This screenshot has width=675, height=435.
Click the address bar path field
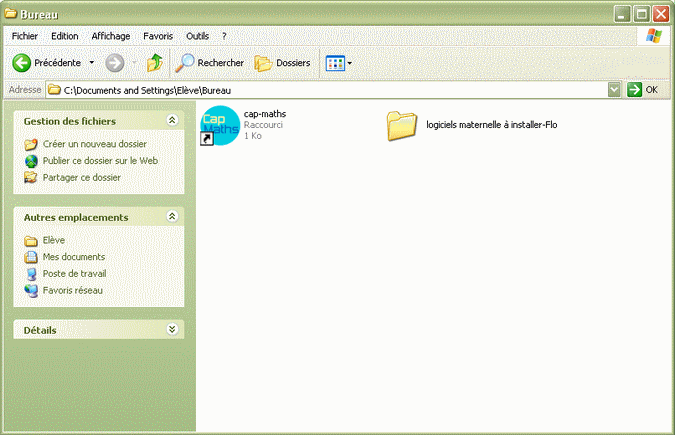[327, 90]
